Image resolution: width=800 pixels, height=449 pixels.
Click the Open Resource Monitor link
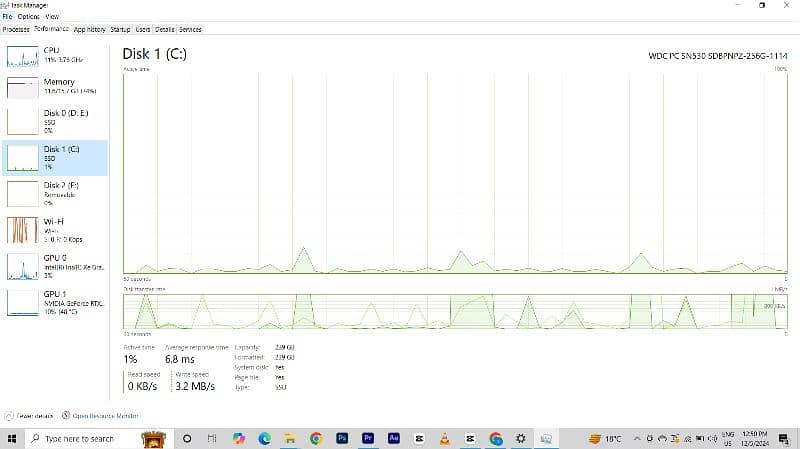tap(100, 415)
